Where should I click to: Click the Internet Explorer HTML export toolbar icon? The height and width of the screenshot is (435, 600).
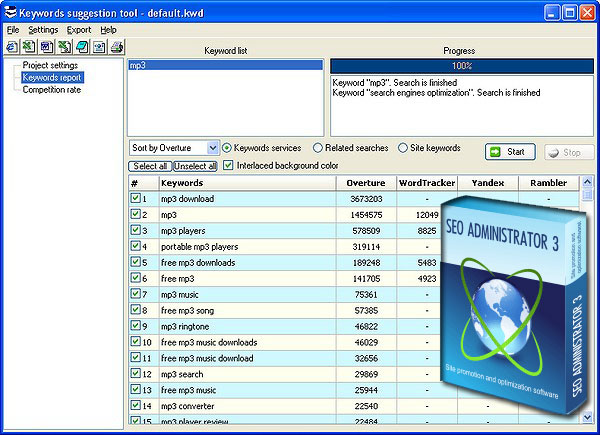point(12,47)
